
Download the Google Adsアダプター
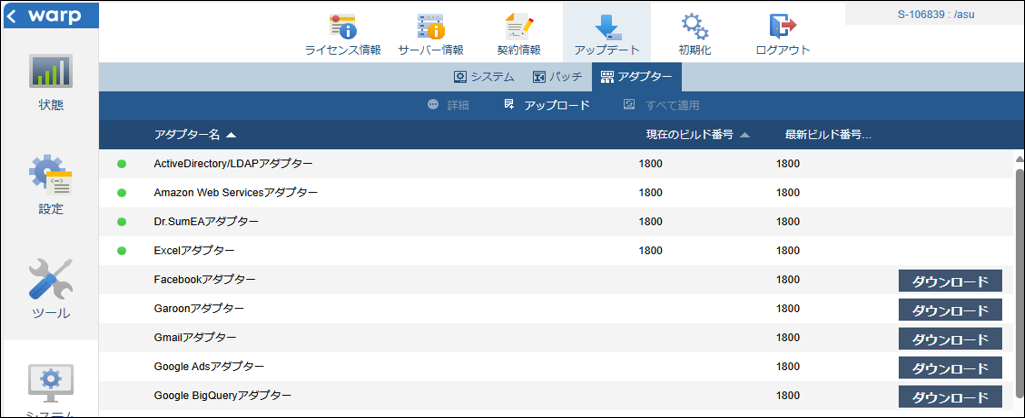click(950, 368)
